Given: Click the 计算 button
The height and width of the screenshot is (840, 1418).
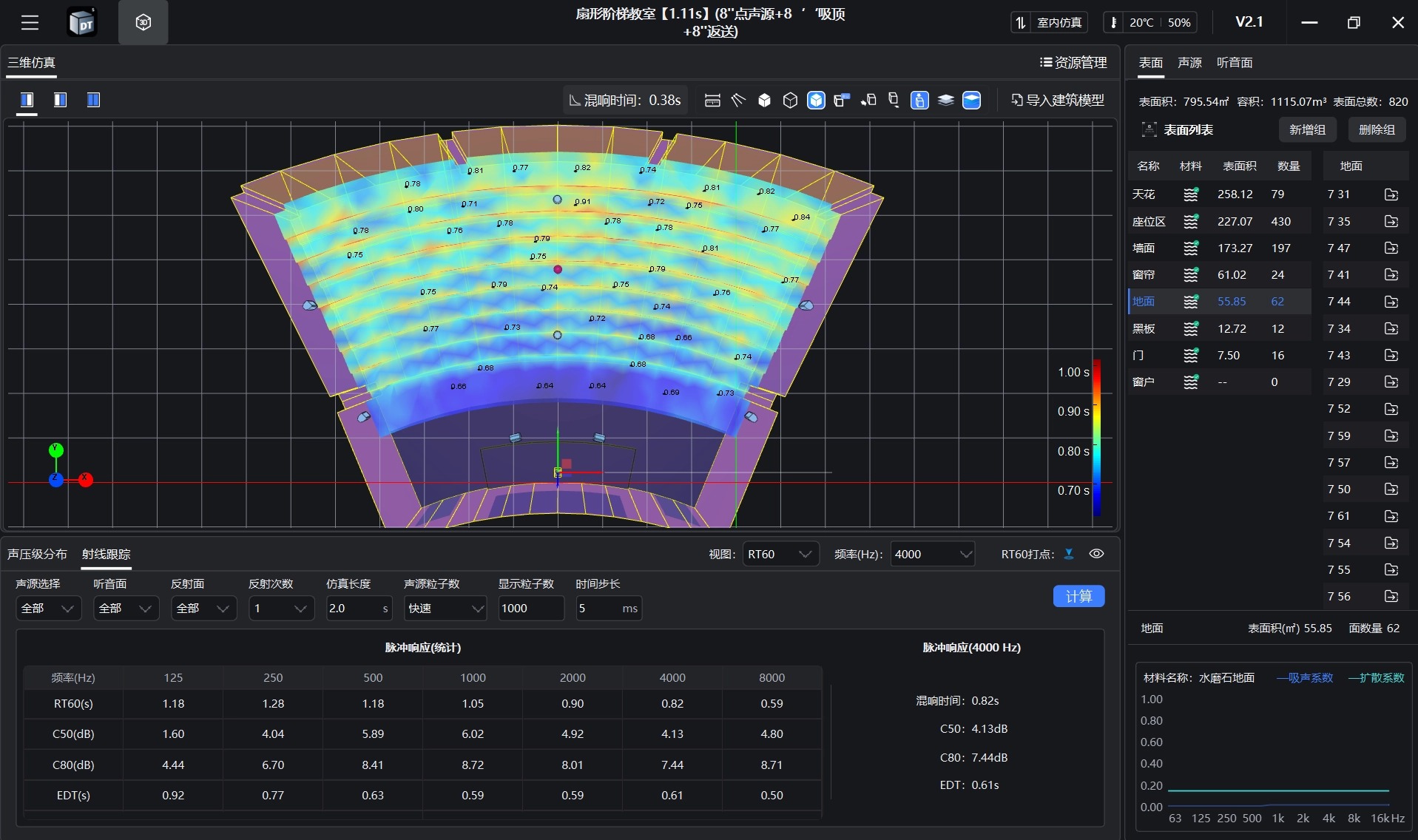Looking at the screenshot, I should [1078, 596].
